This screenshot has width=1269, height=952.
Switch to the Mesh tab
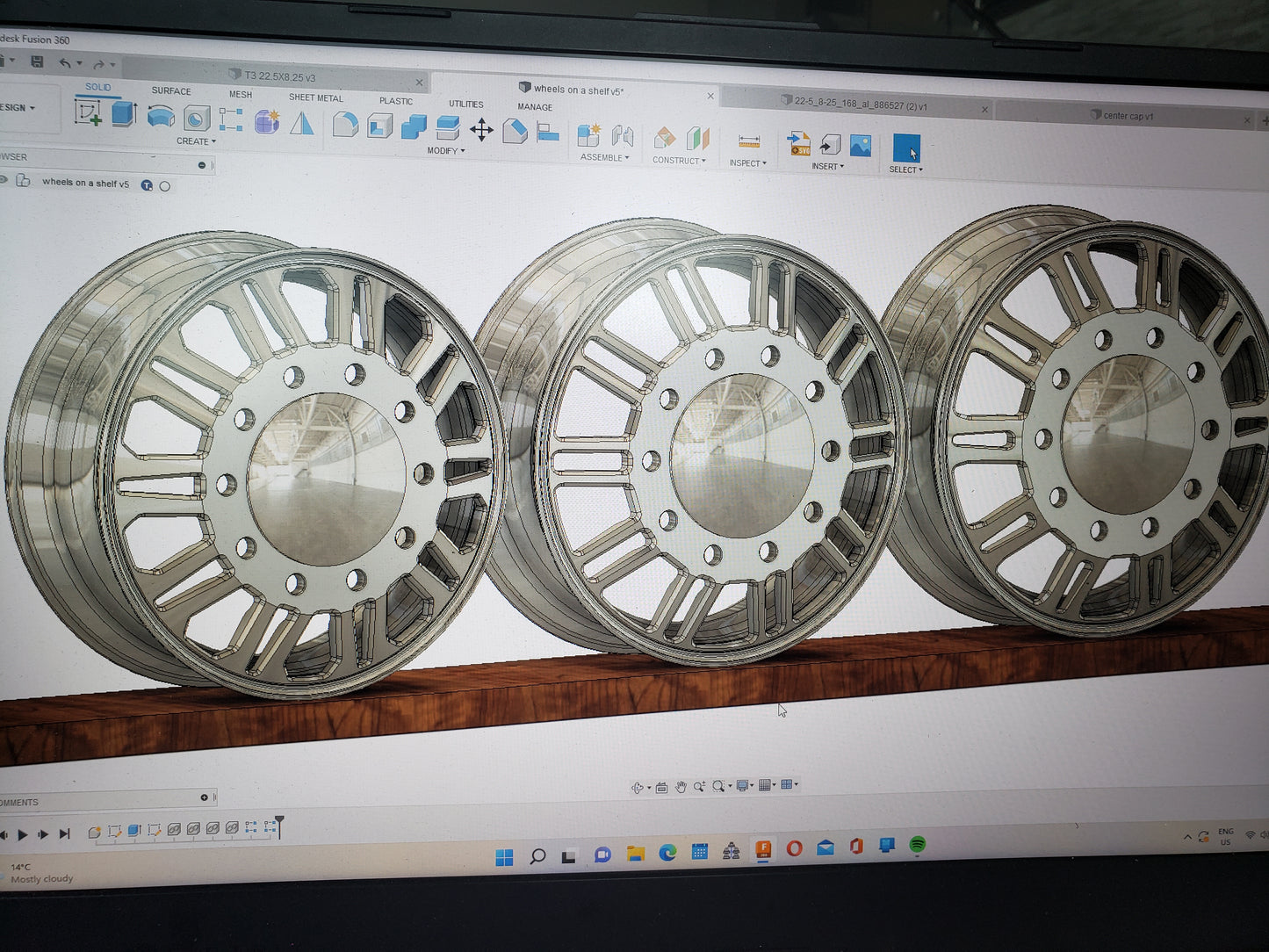[241, 94]
